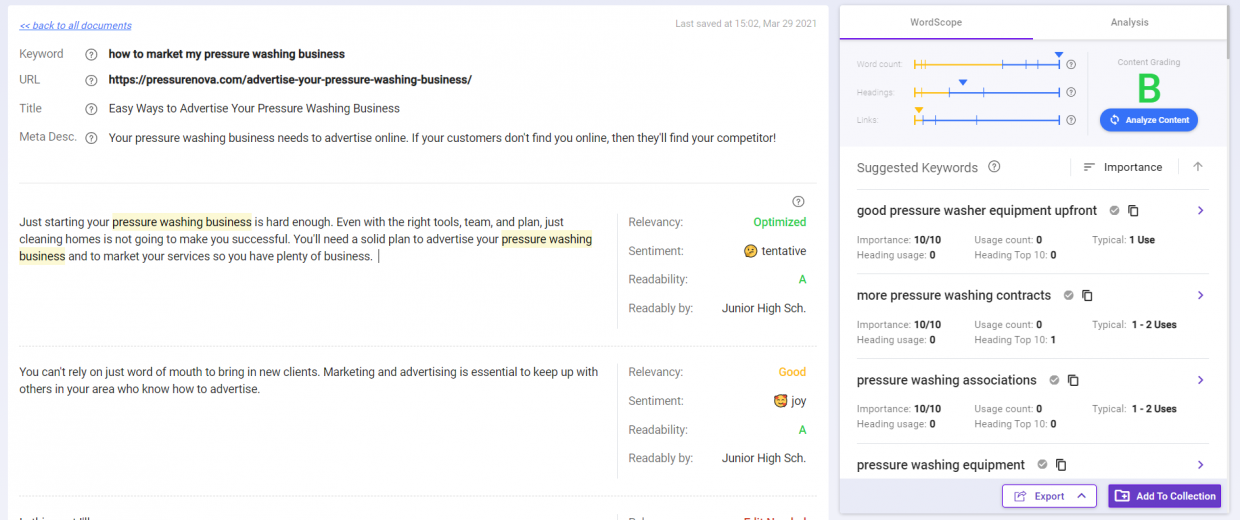
Task: Click Last saved timestamp
Action: point(746,23)
